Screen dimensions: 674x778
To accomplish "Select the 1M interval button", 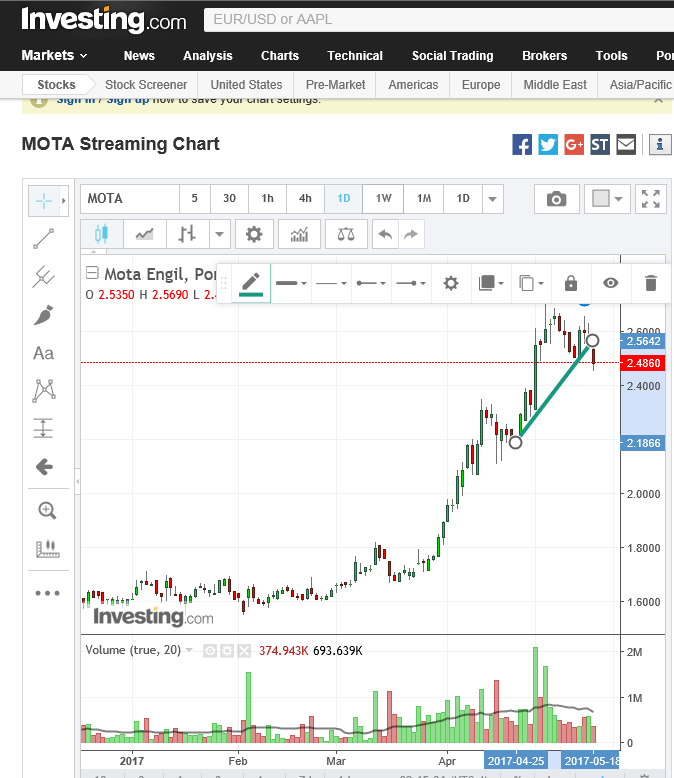I will [424, 199].
